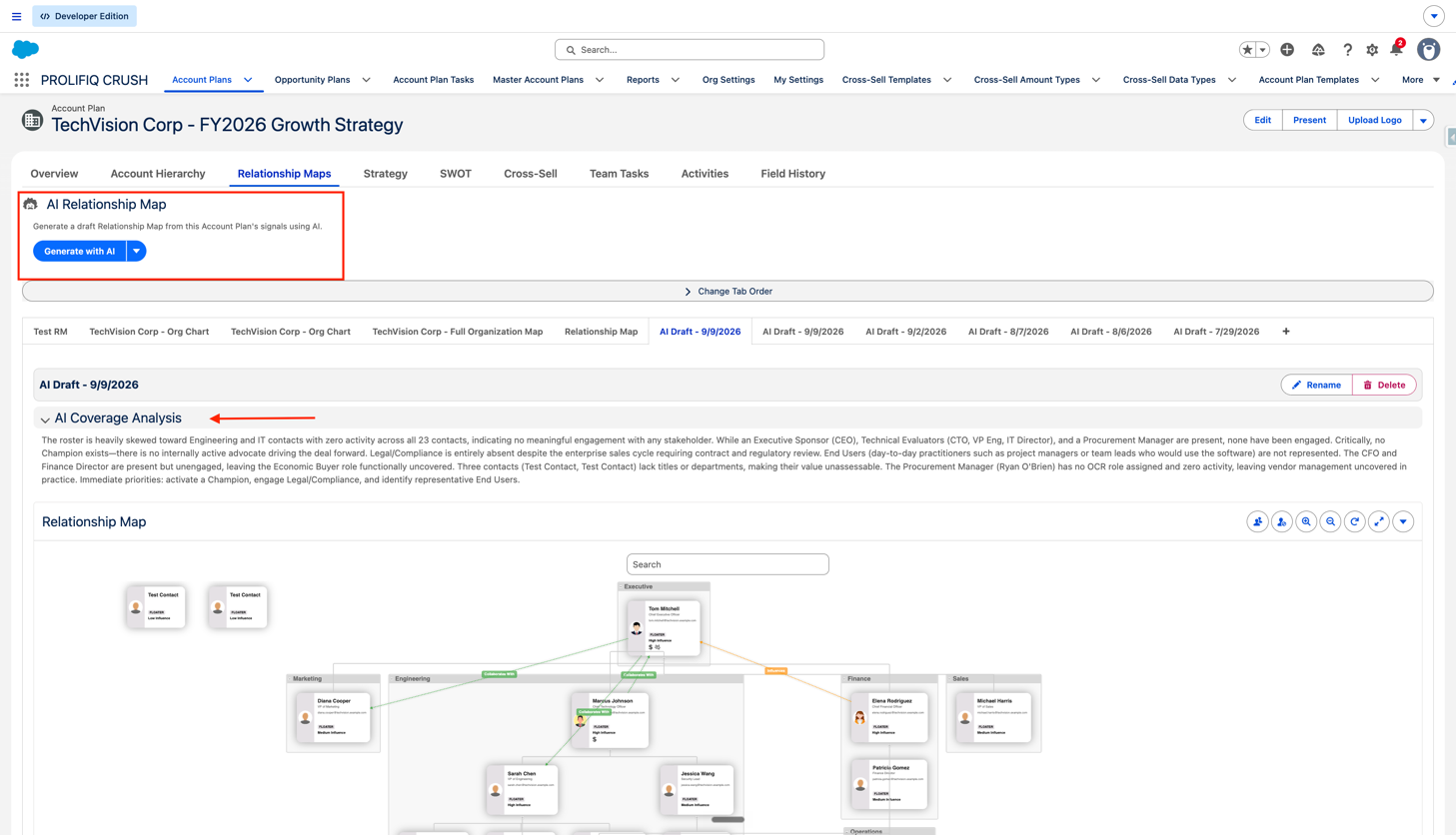Favorite this page with the star icon
Screen dimensions: 1456x835
[x=1247, y=50]
